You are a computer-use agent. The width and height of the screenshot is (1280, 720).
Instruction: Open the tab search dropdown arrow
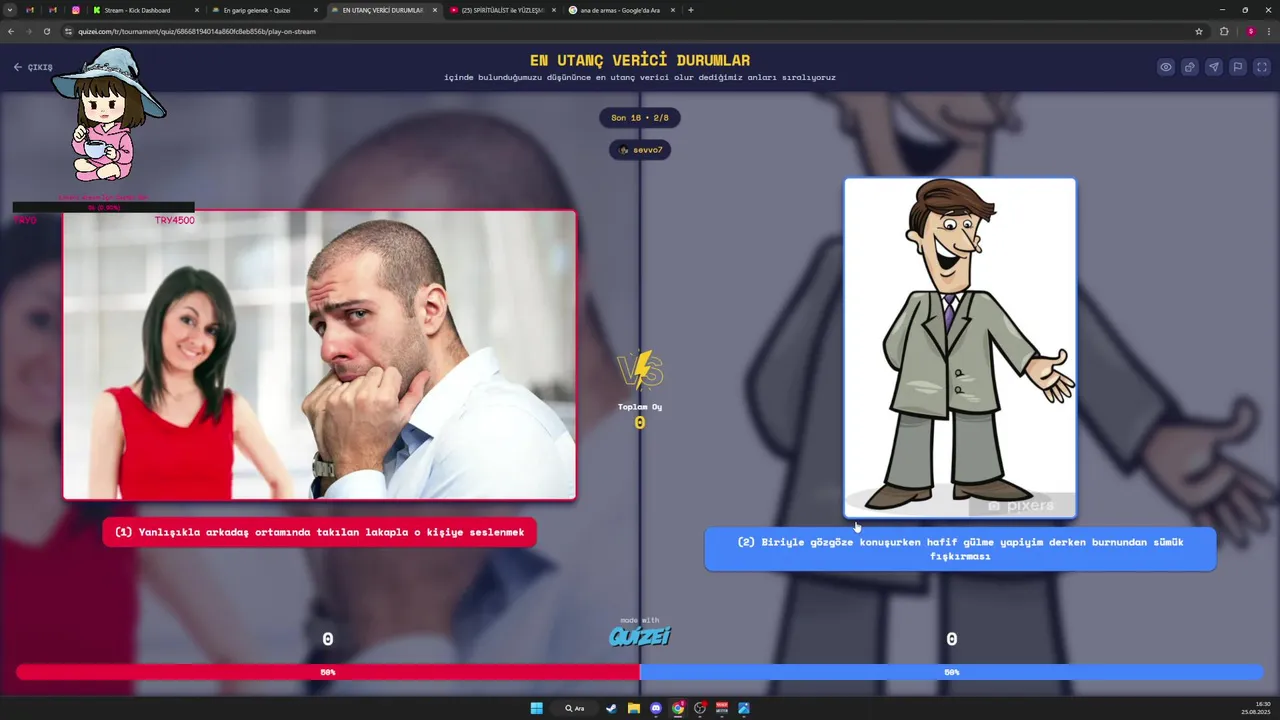(x=10, y=10)
